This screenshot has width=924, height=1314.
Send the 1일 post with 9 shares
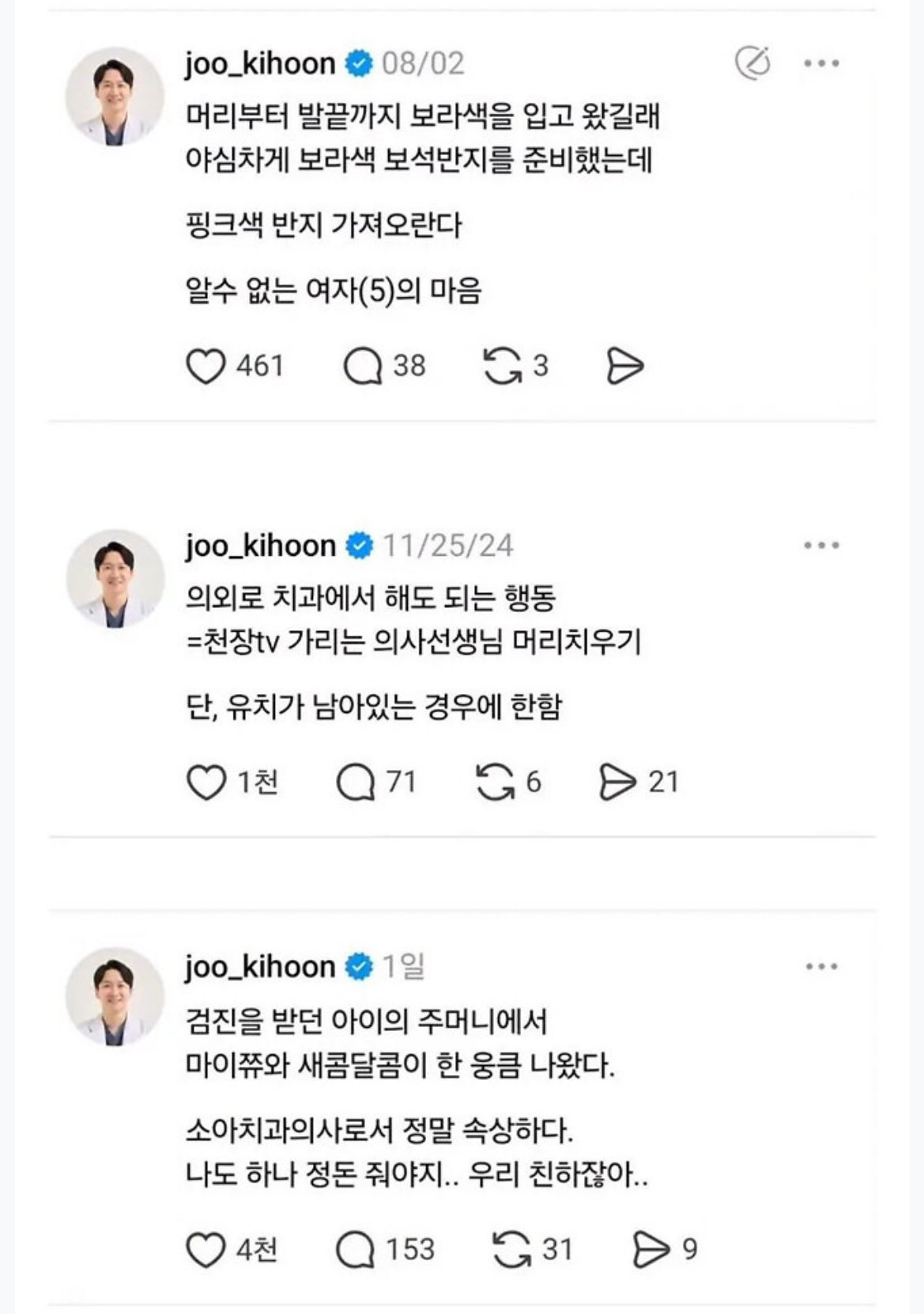651,1250
